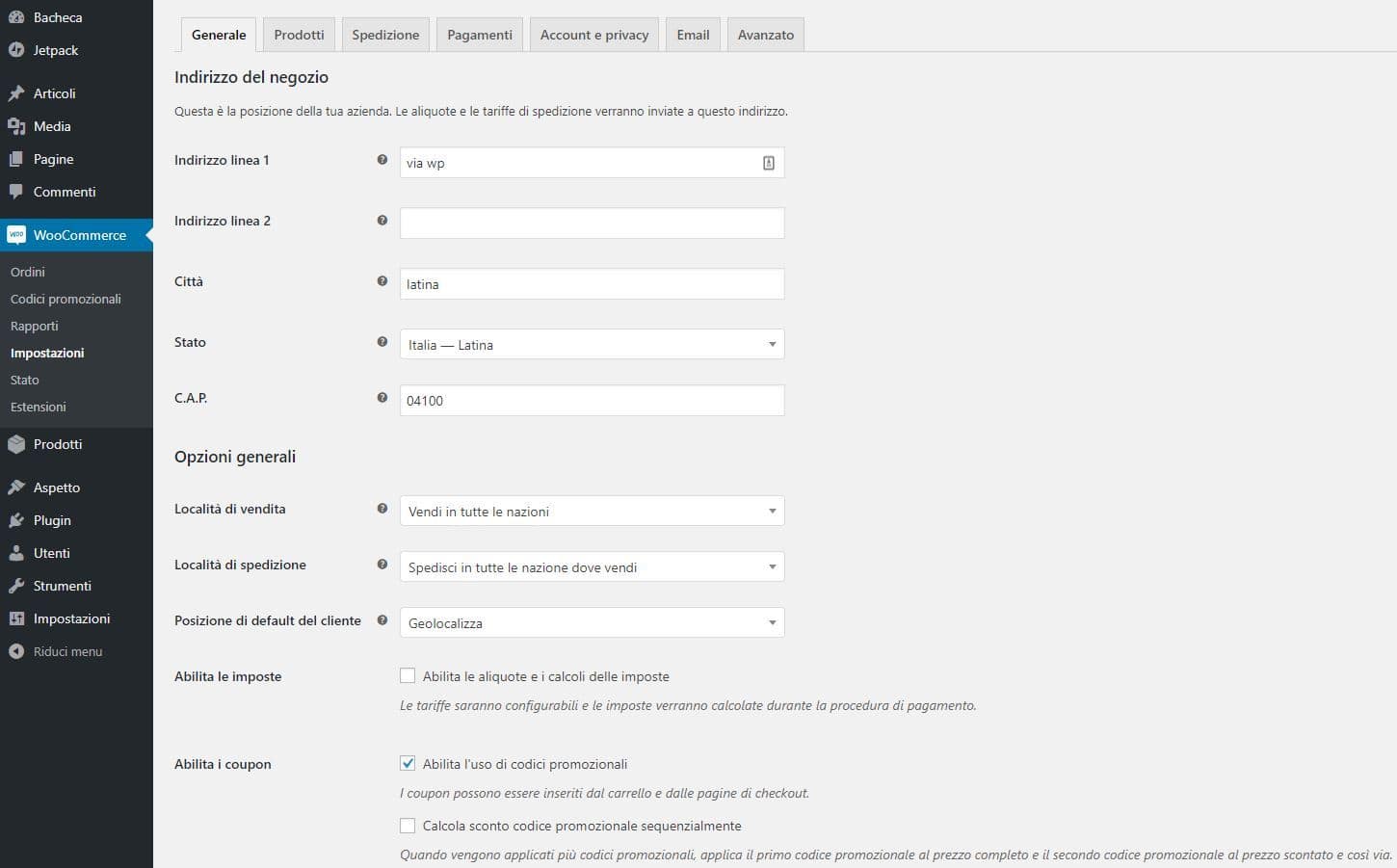Click the Opzioni generali heading

click(235, 457)
